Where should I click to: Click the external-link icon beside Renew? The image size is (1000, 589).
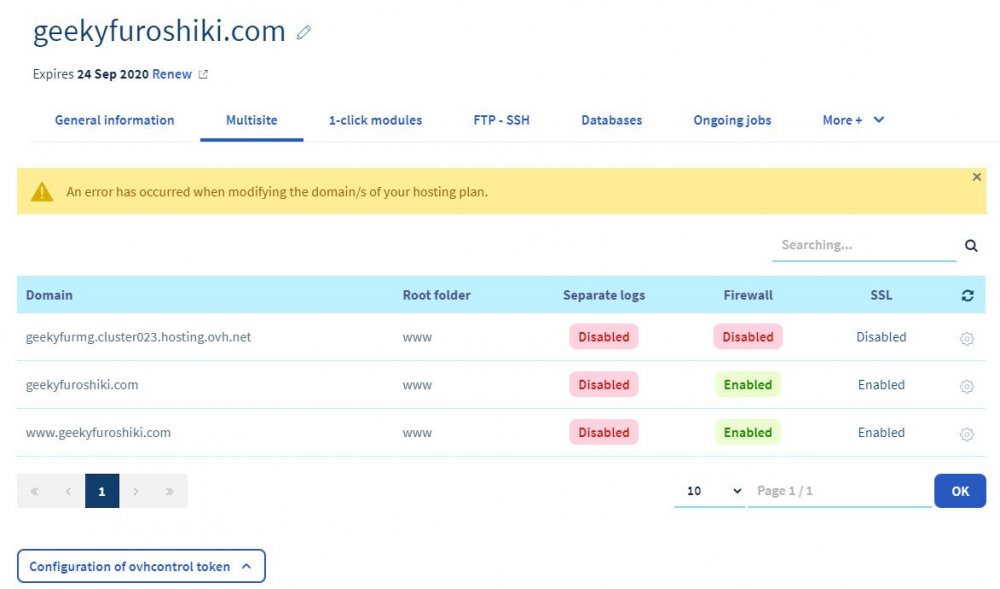201,73
